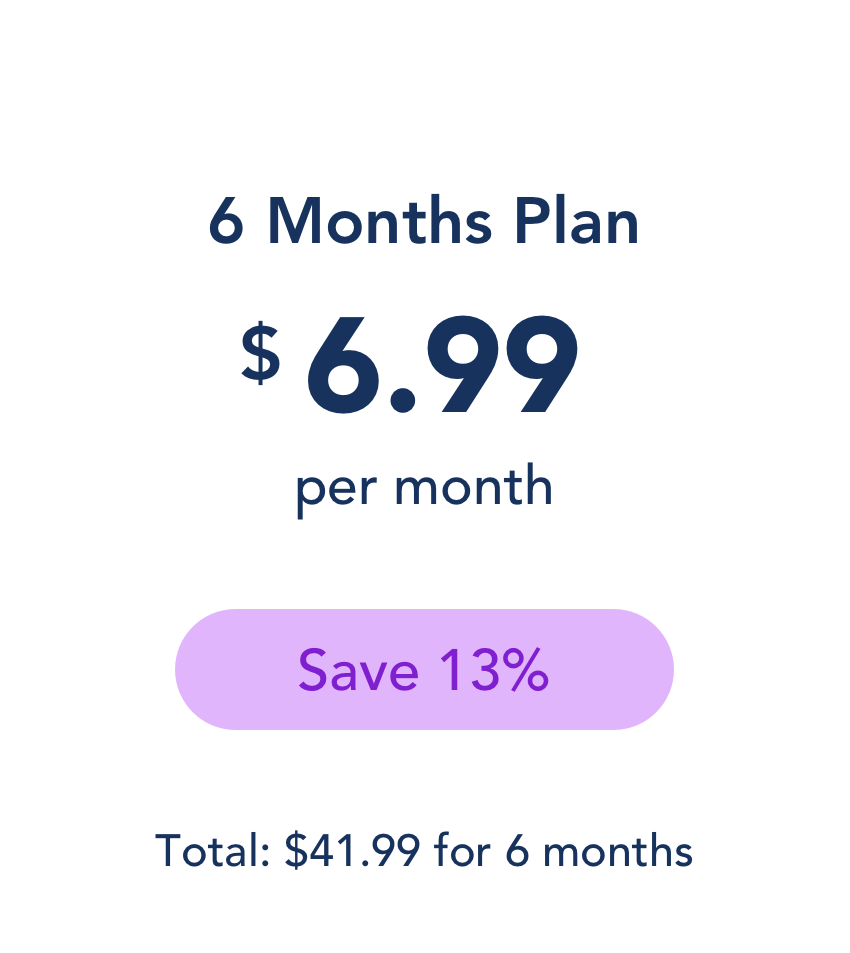Viewport: 850px width, 953px height.
Task: Click the big 6 digit of the price
Action: (343, 365)
